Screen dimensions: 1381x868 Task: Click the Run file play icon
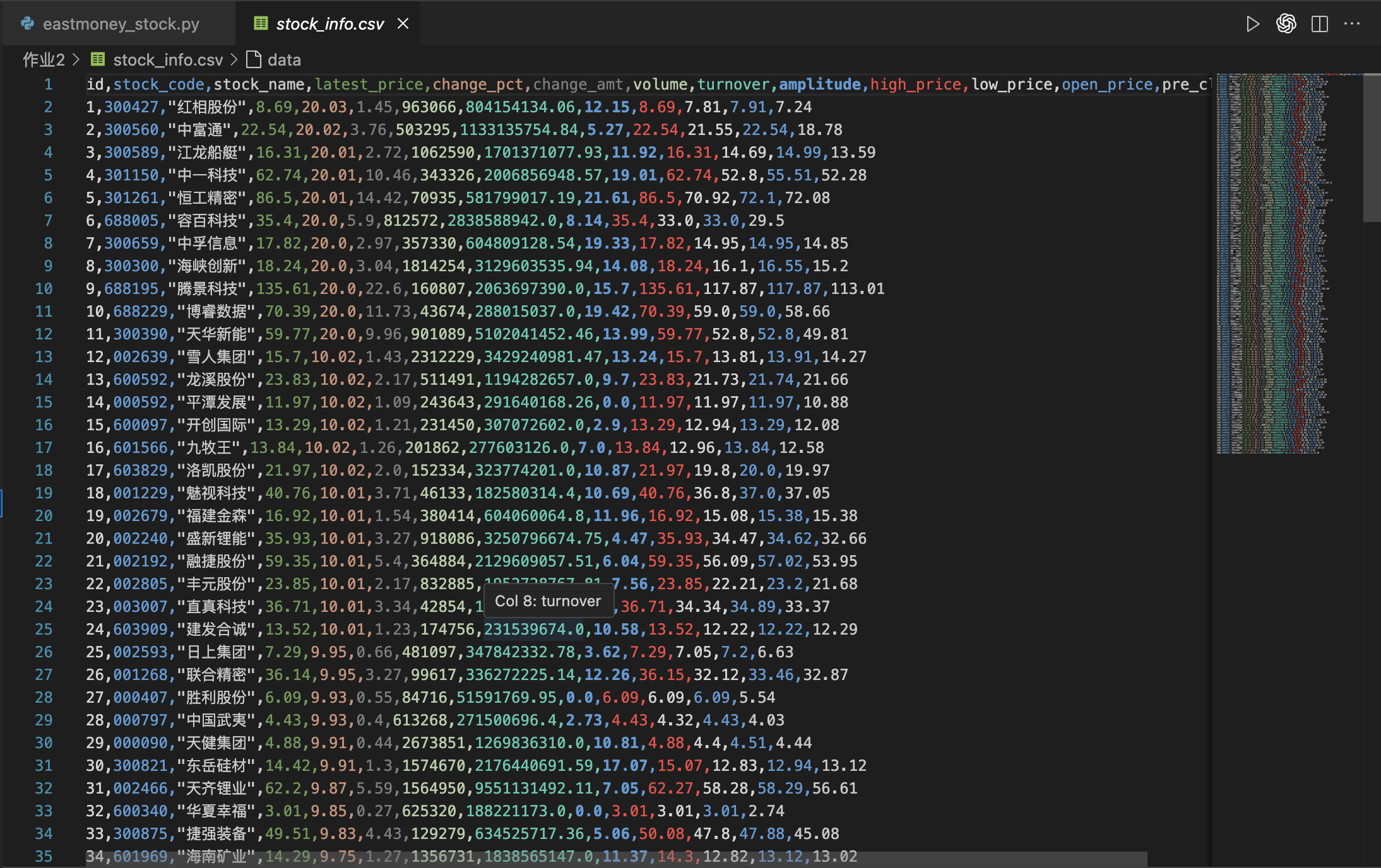[x=1252, y=24]
